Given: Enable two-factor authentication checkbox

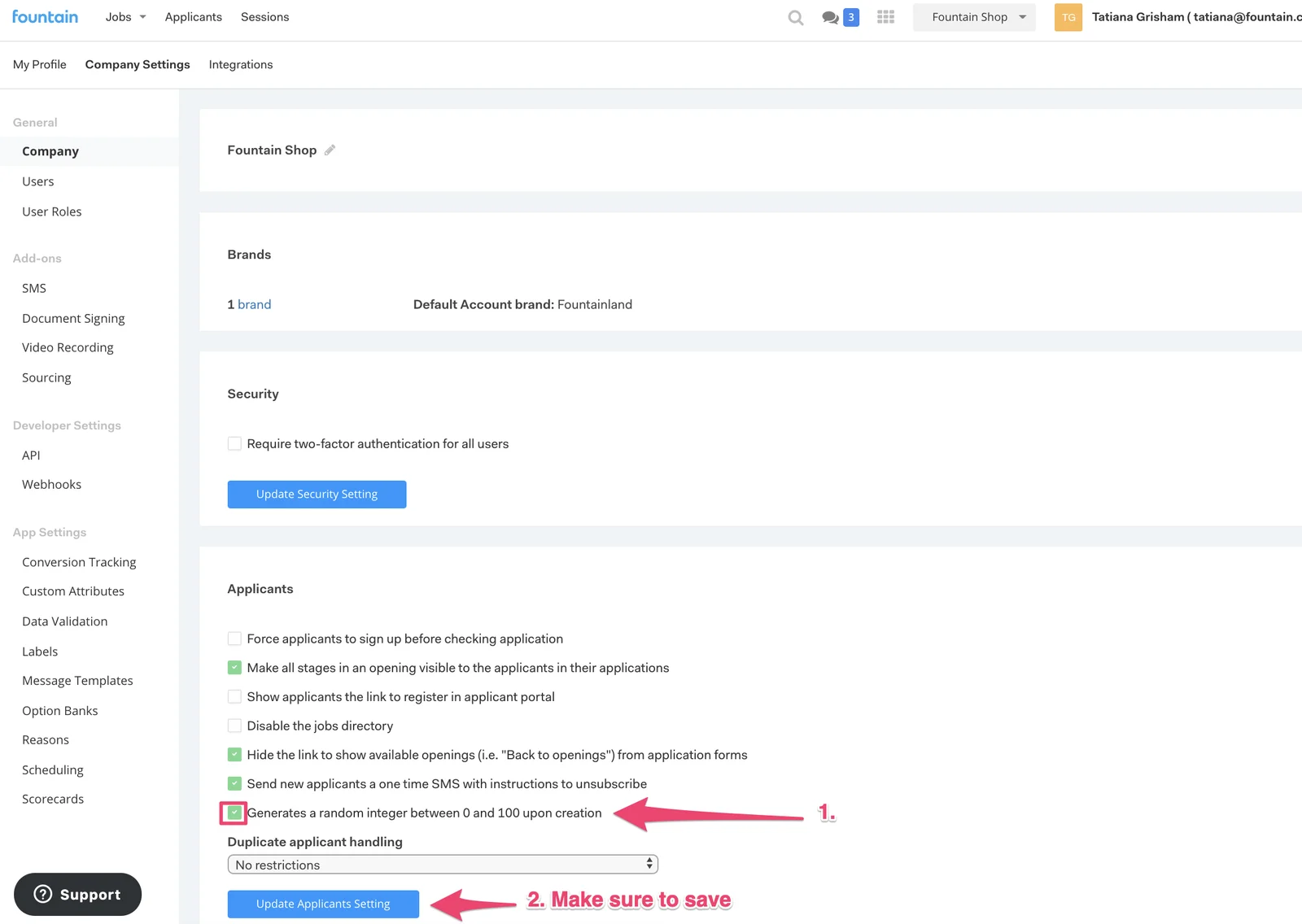Looking at the screenshot, I should [x=234, y=443].
